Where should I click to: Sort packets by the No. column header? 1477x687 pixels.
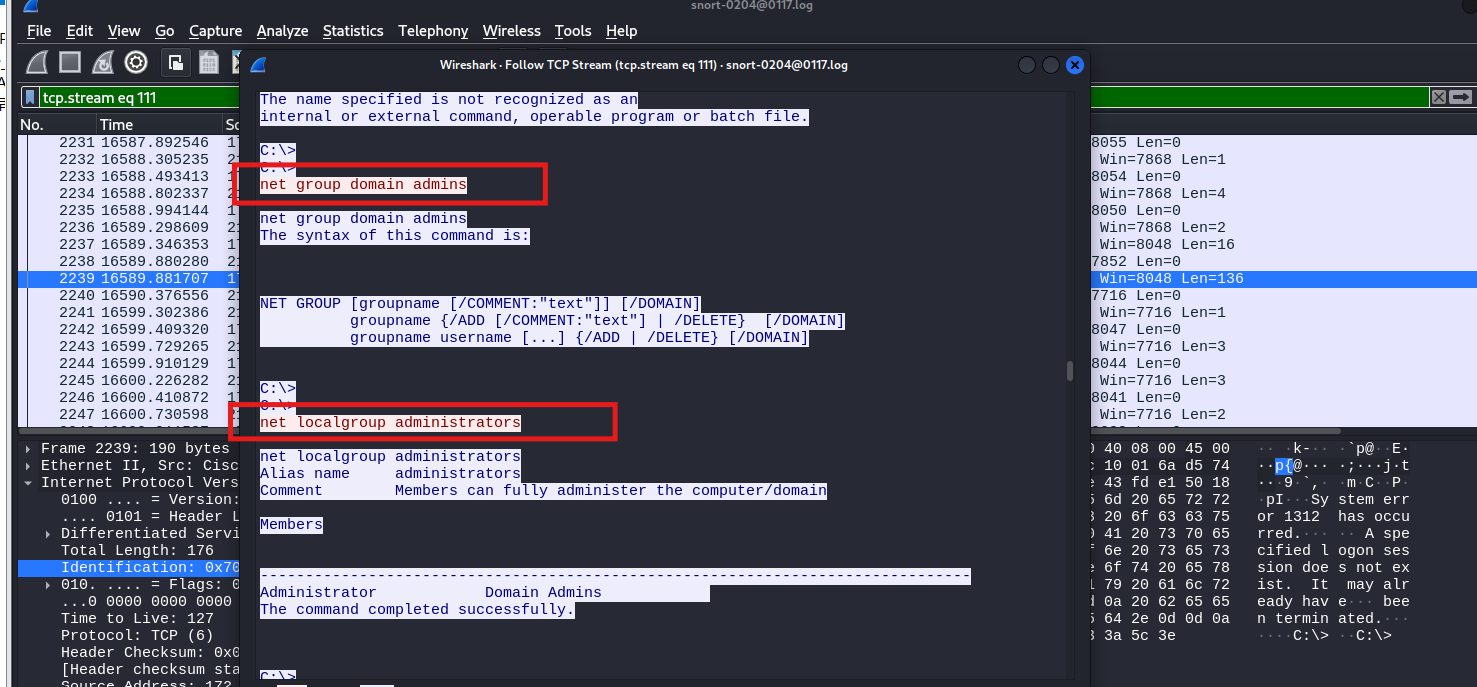[57, 125]
